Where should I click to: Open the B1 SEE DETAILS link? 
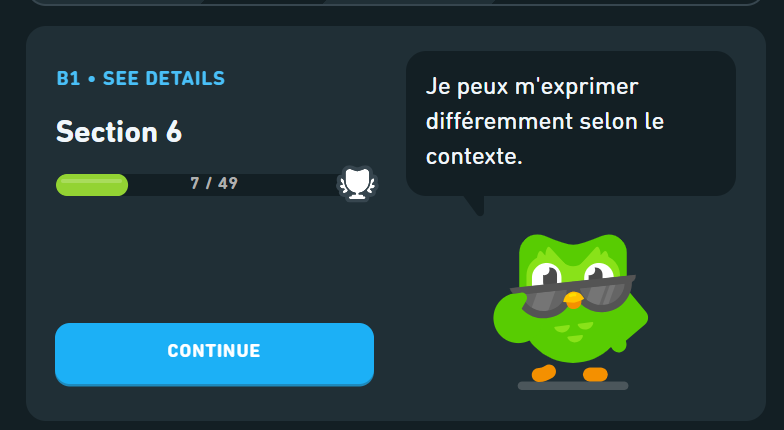(x=140, y=78)
